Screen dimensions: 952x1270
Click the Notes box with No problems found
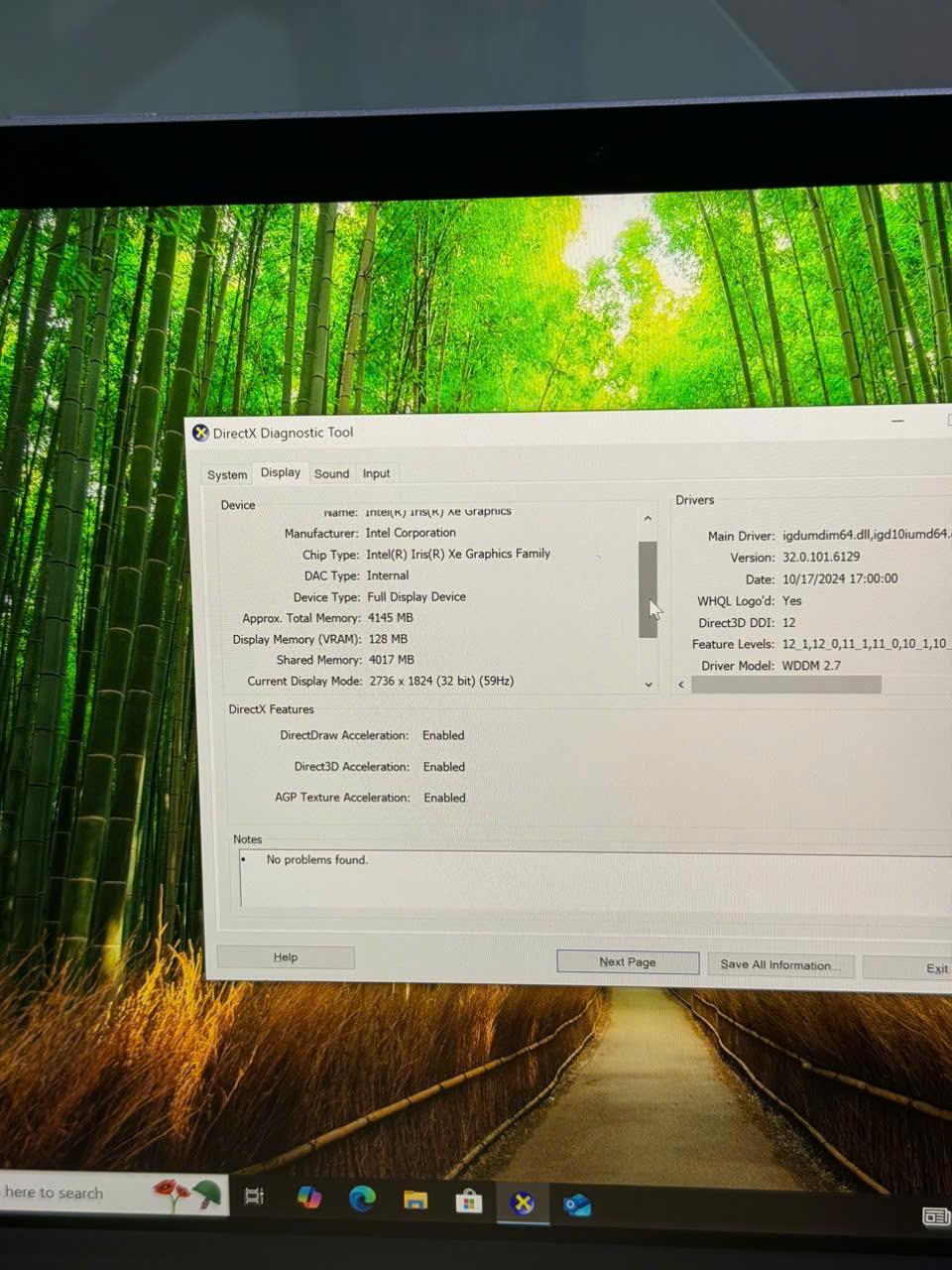coord(595,878)
